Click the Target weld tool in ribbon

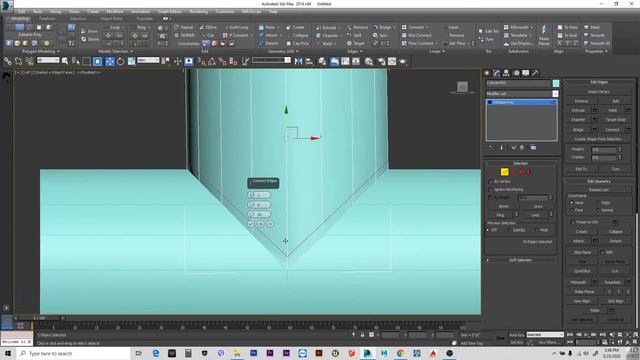point(356,43)
